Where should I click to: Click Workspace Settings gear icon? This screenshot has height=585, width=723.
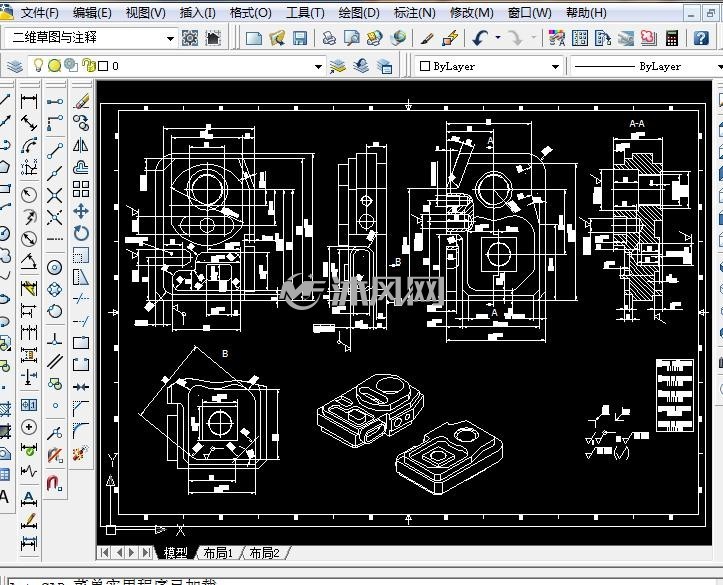(190, 38)
